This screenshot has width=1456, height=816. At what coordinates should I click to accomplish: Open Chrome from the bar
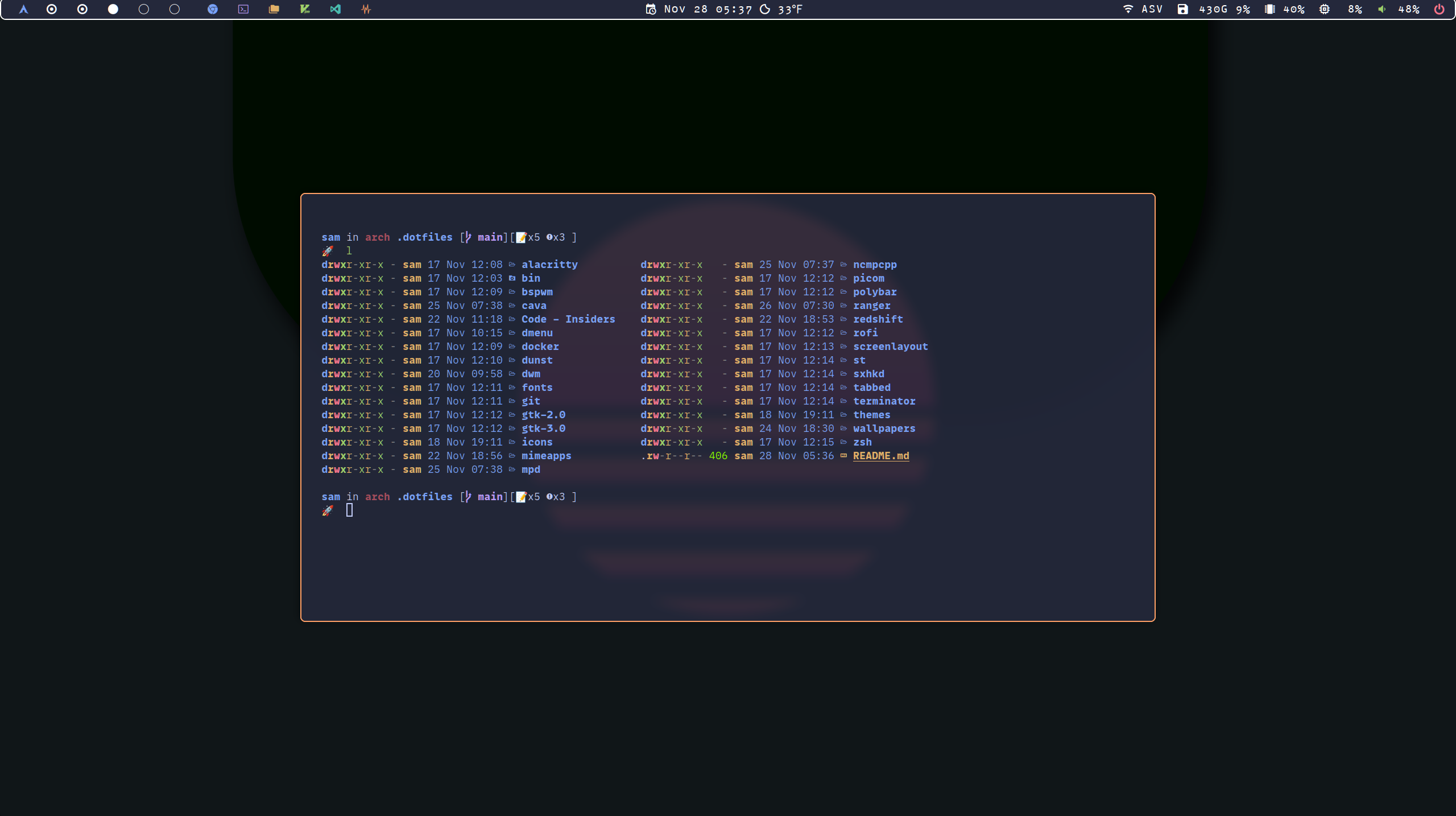213,9
